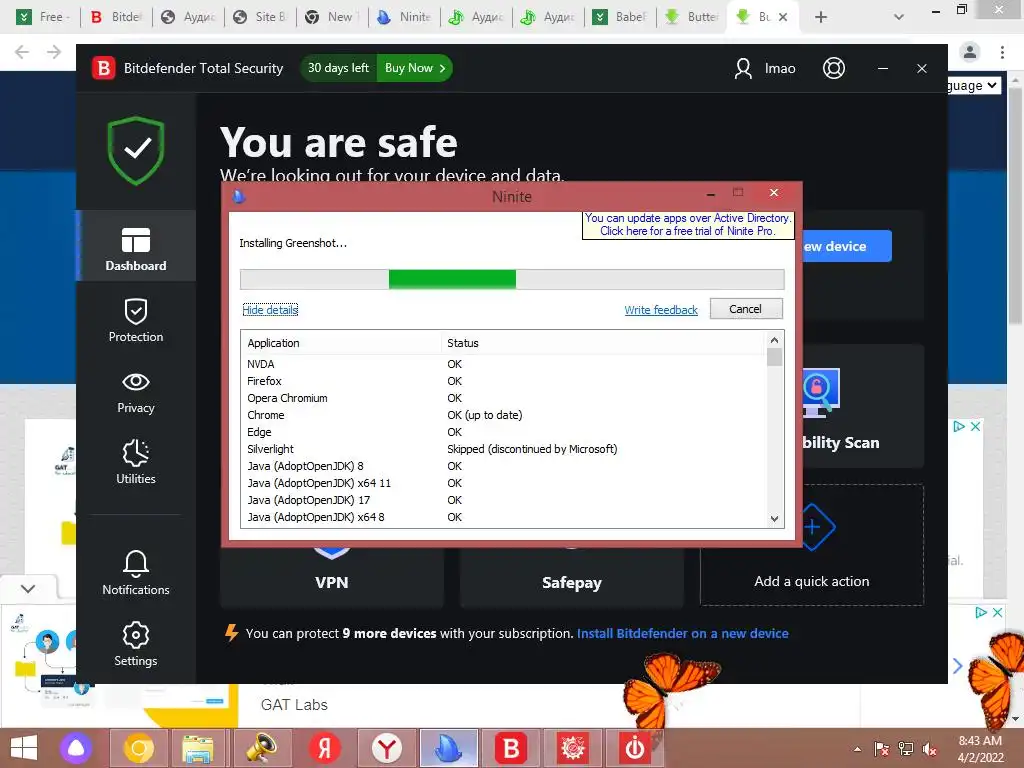The width and height of the screenshot is (1024, 768).
Task: Open File Explorer from the taskbar
Action: [198, 748]
